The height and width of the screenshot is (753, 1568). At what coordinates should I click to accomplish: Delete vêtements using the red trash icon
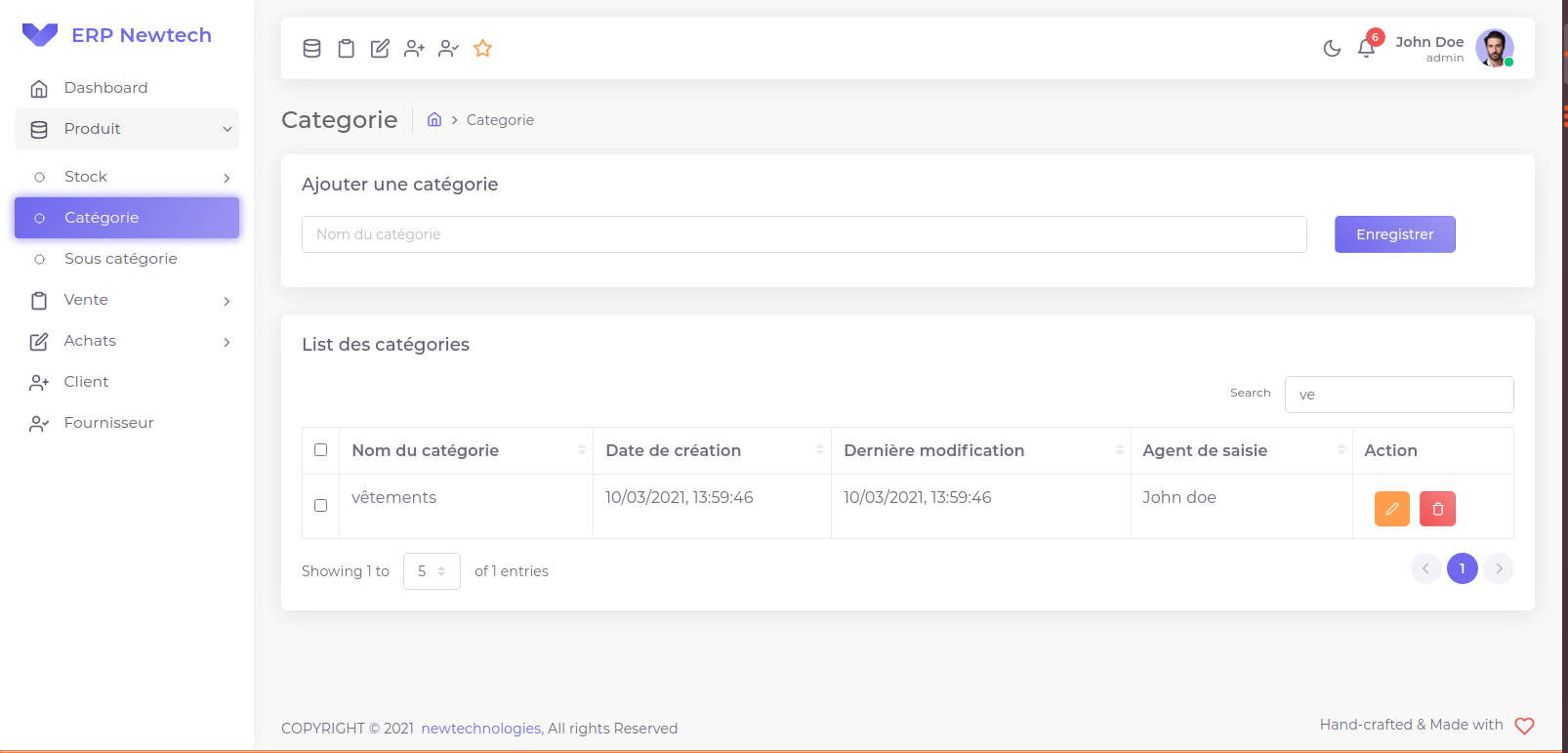(1437, 509)
